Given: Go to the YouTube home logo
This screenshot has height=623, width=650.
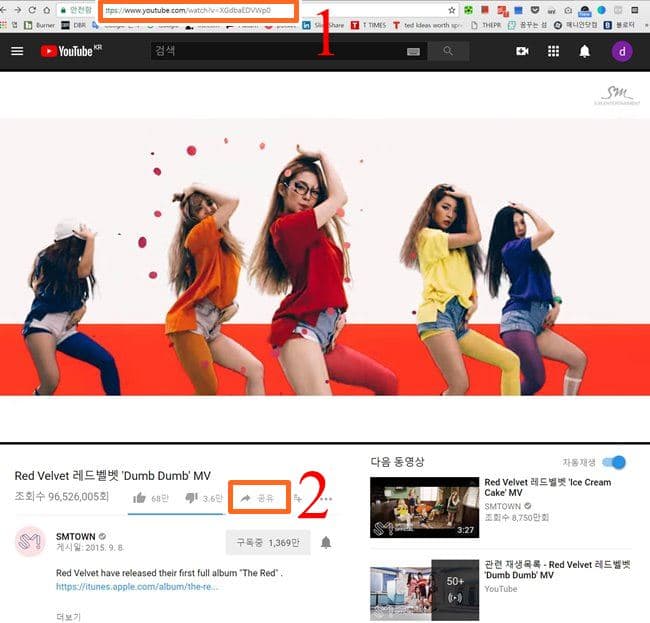Looking at the screenshot, I should 71,51.
